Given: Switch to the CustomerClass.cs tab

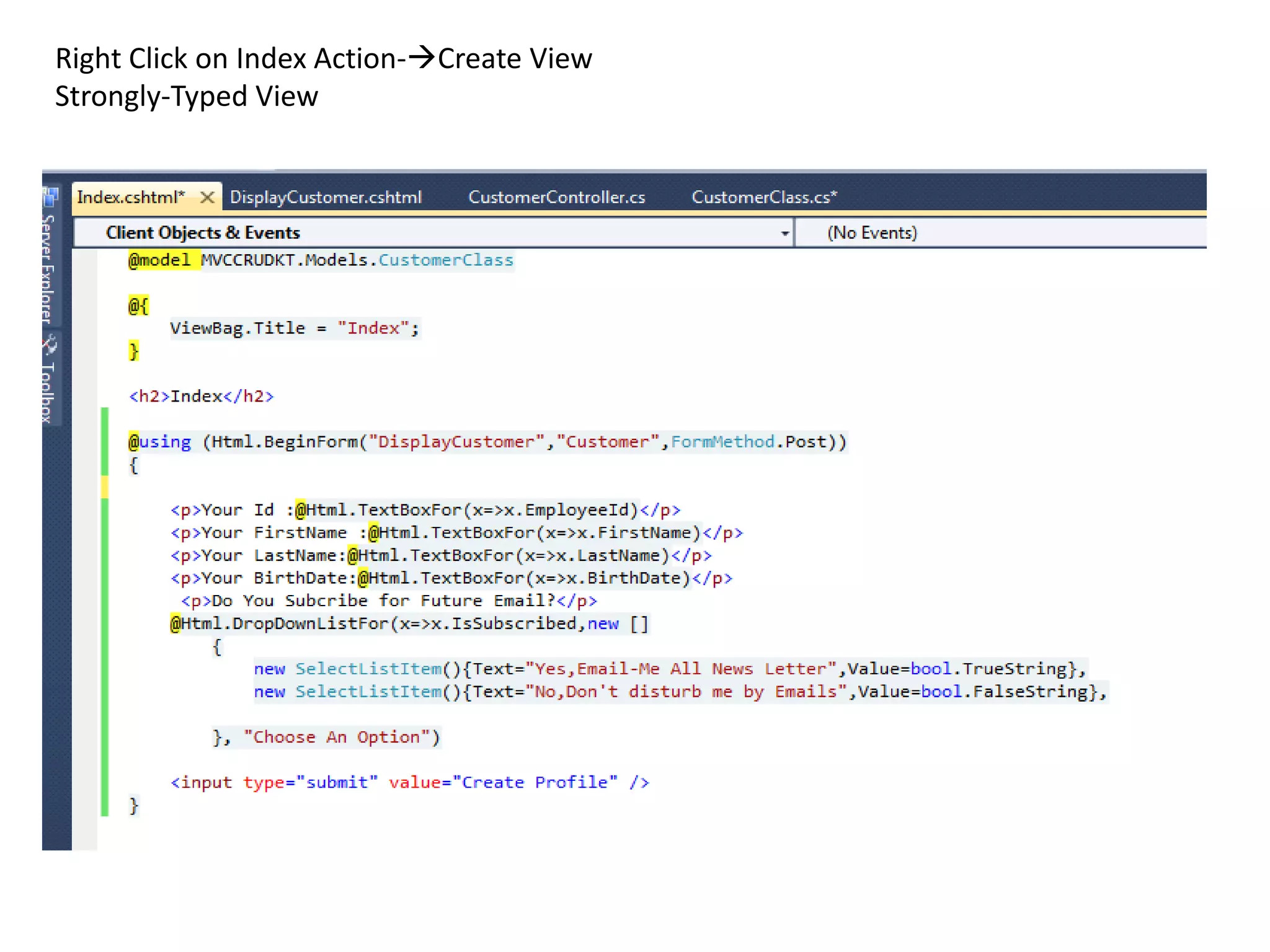Looking at the screenshot, I should [x=764, y=198].
